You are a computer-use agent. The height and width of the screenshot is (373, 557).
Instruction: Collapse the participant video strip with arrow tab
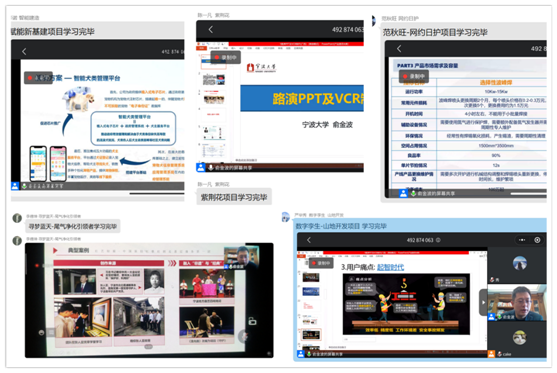point(483,302)
